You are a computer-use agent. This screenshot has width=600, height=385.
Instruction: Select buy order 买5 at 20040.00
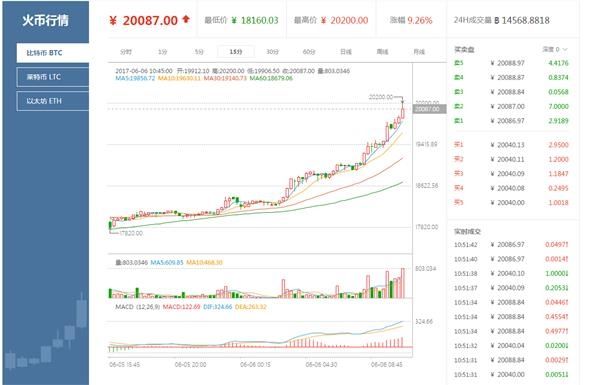(x=511, y=203)
